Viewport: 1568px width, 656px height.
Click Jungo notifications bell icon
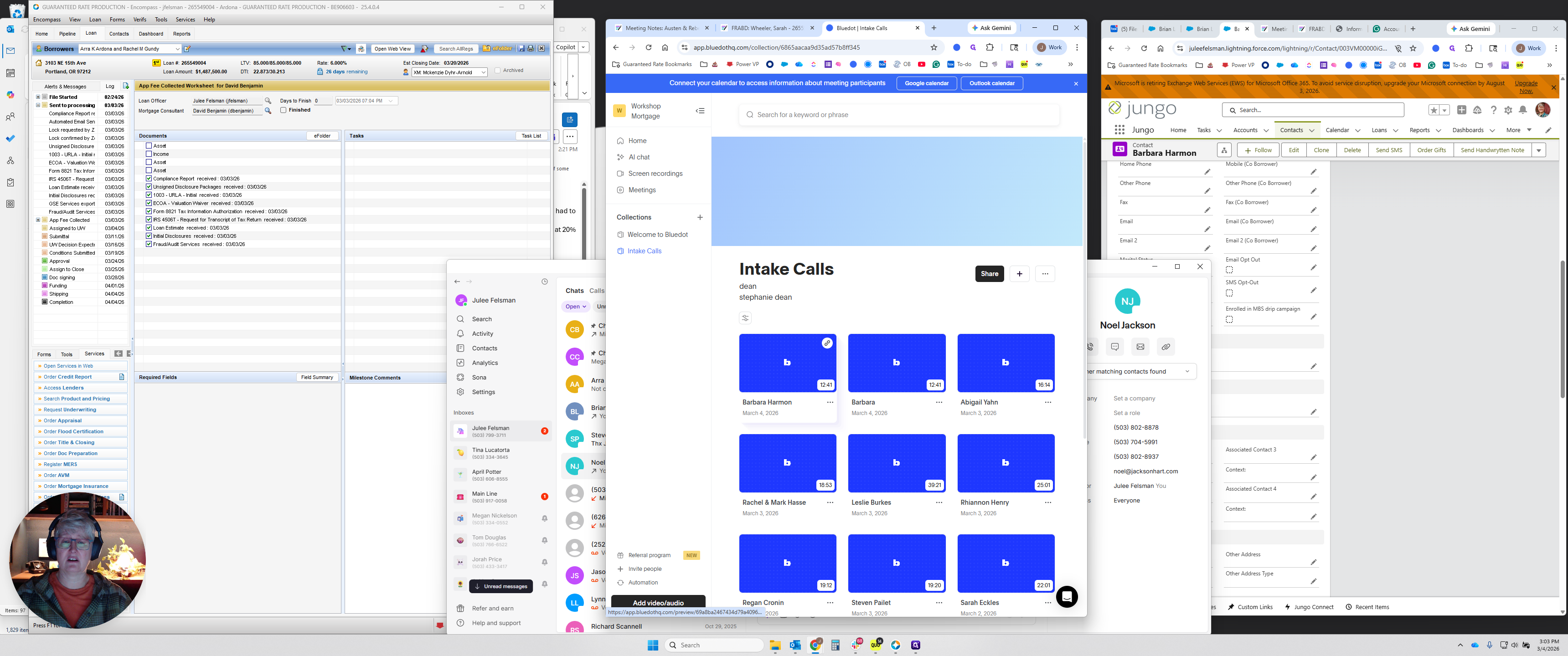coord(1522,110)
